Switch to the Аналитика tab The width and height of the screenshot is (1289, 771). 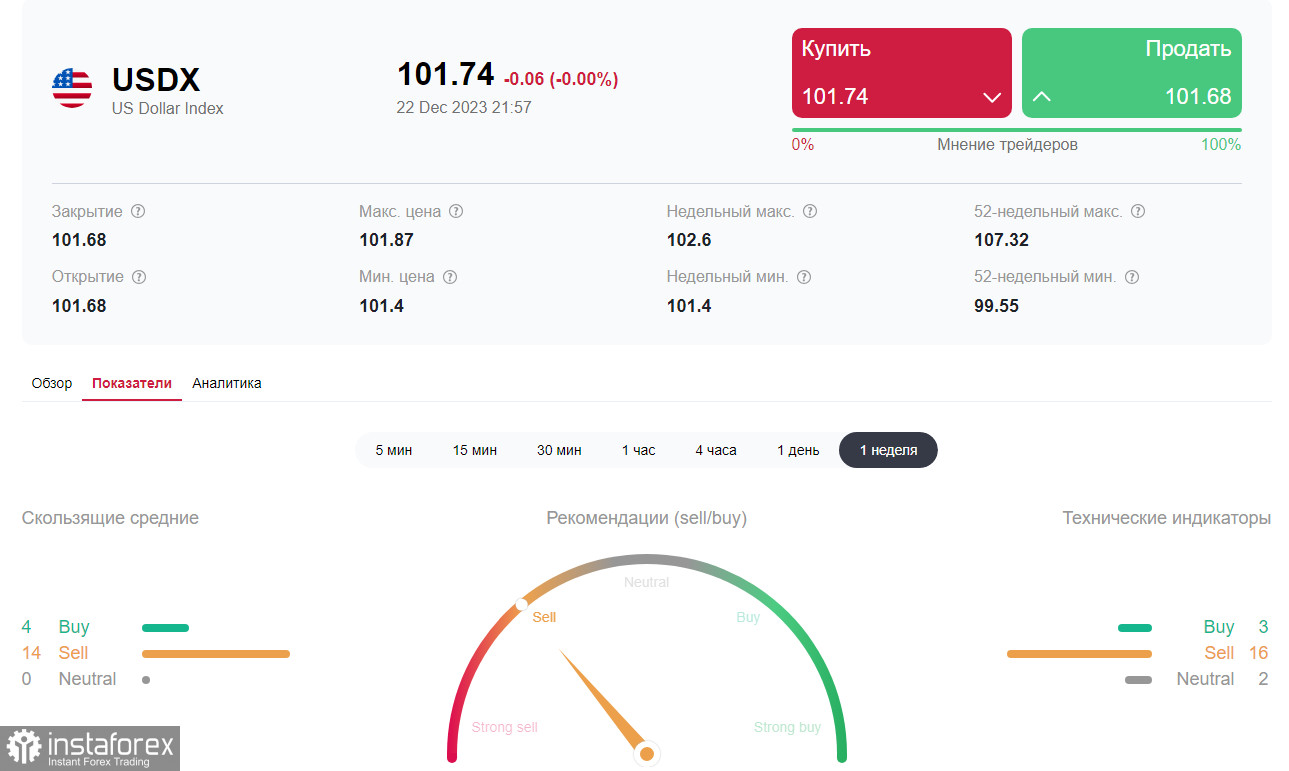(x=227, y=383)
